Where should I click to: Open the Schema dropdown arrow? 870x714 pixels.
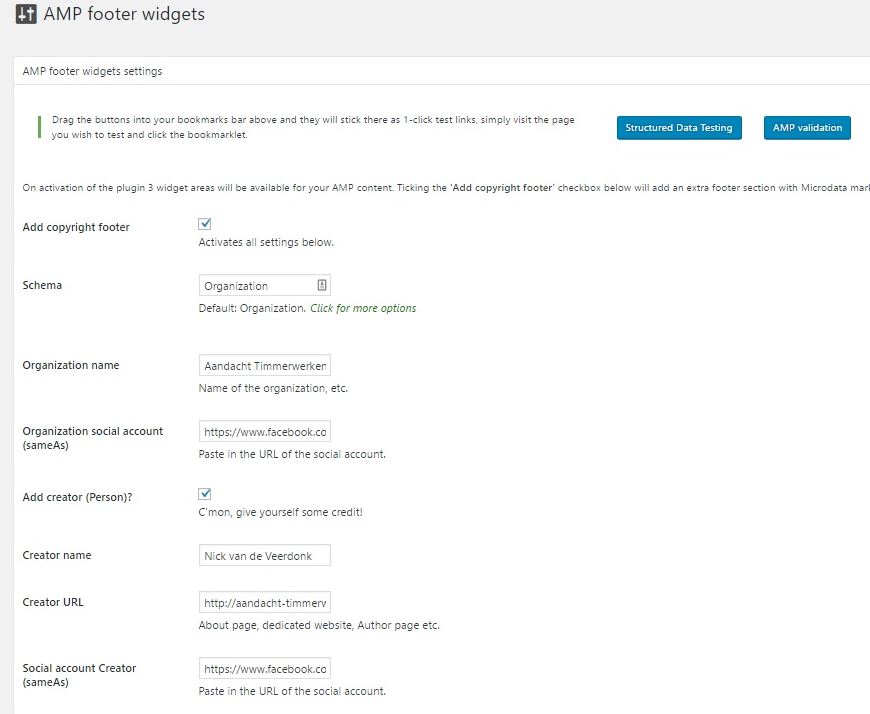pos(322,285)
